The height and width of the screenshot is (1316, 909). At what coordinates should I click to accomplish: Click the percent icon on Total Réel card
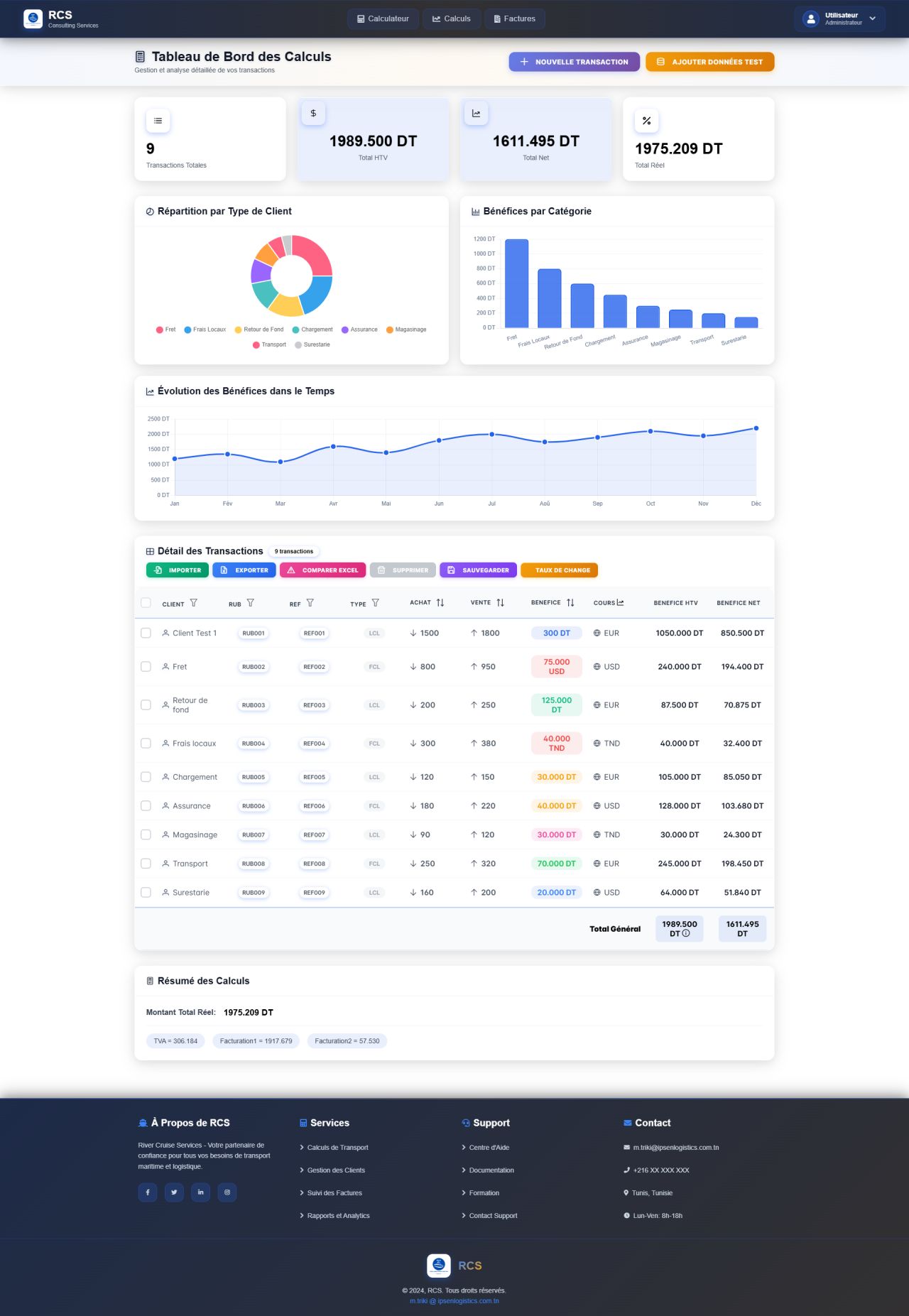pyautogui.click(x=646, y=121)
